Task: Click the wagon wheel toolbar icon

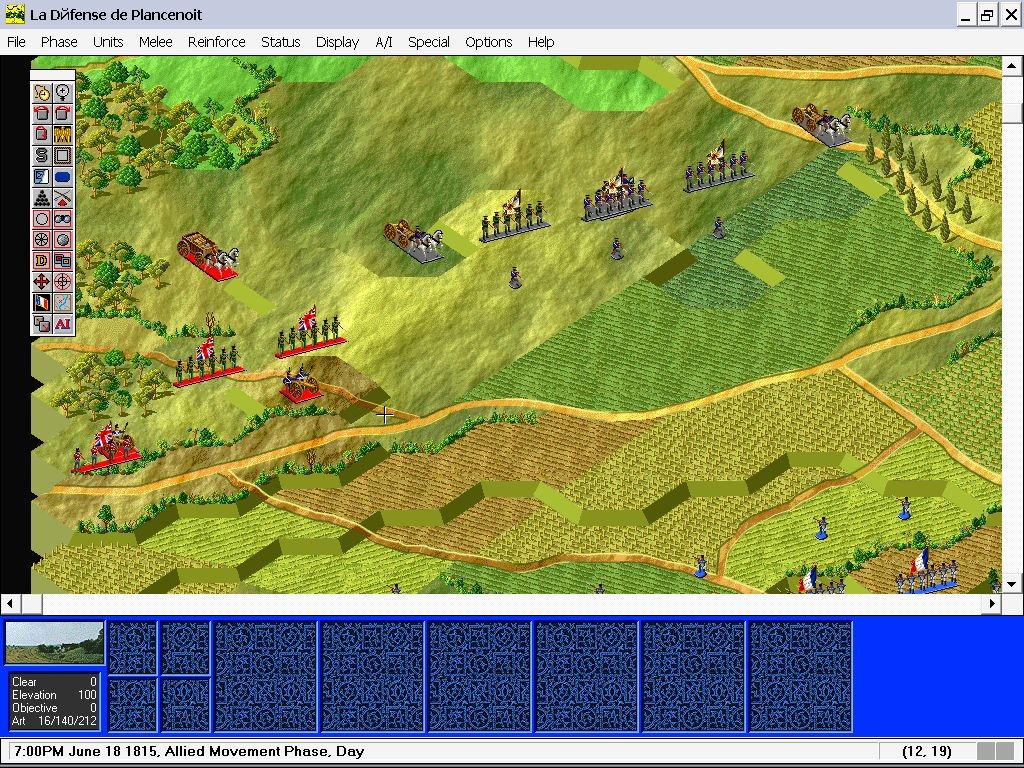Action: click(42, 239)
